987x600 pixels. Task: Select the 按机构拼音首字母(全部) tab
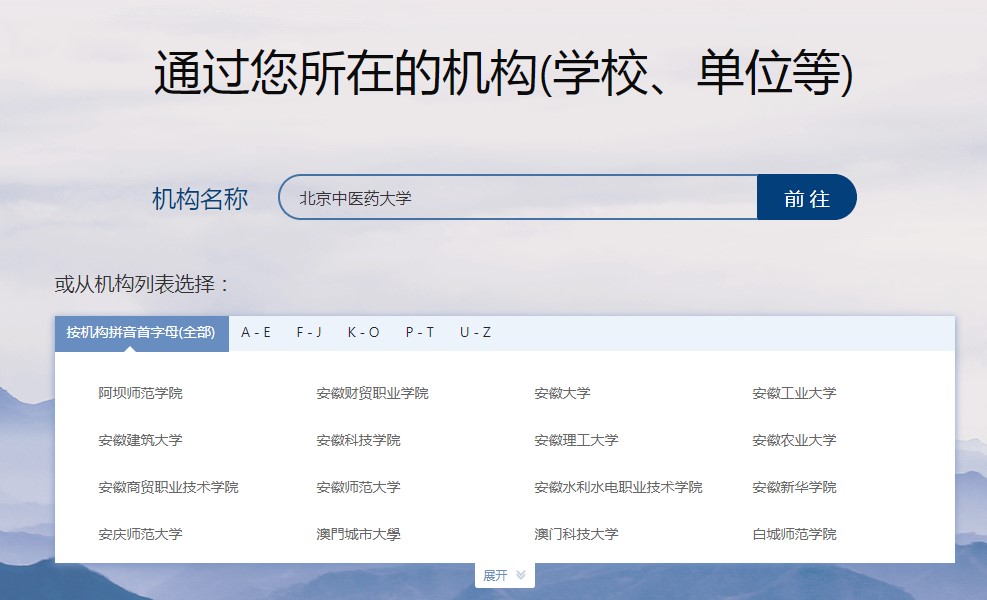(x=141, y=333)
